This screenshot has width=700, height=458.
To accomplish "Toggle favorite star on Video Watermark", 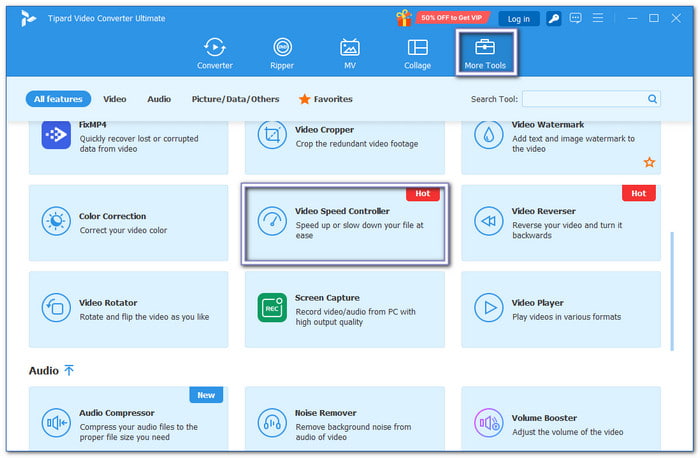I will 649,162.
